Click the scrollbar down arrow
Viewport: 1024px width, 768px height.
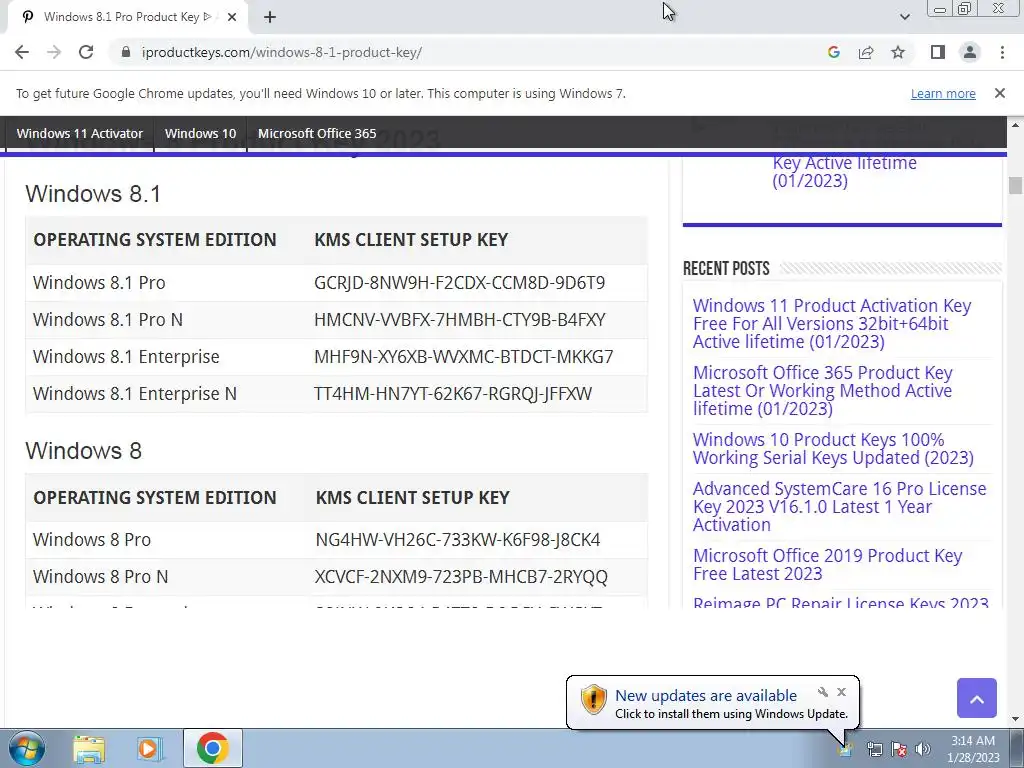(x=1015, y=720)
